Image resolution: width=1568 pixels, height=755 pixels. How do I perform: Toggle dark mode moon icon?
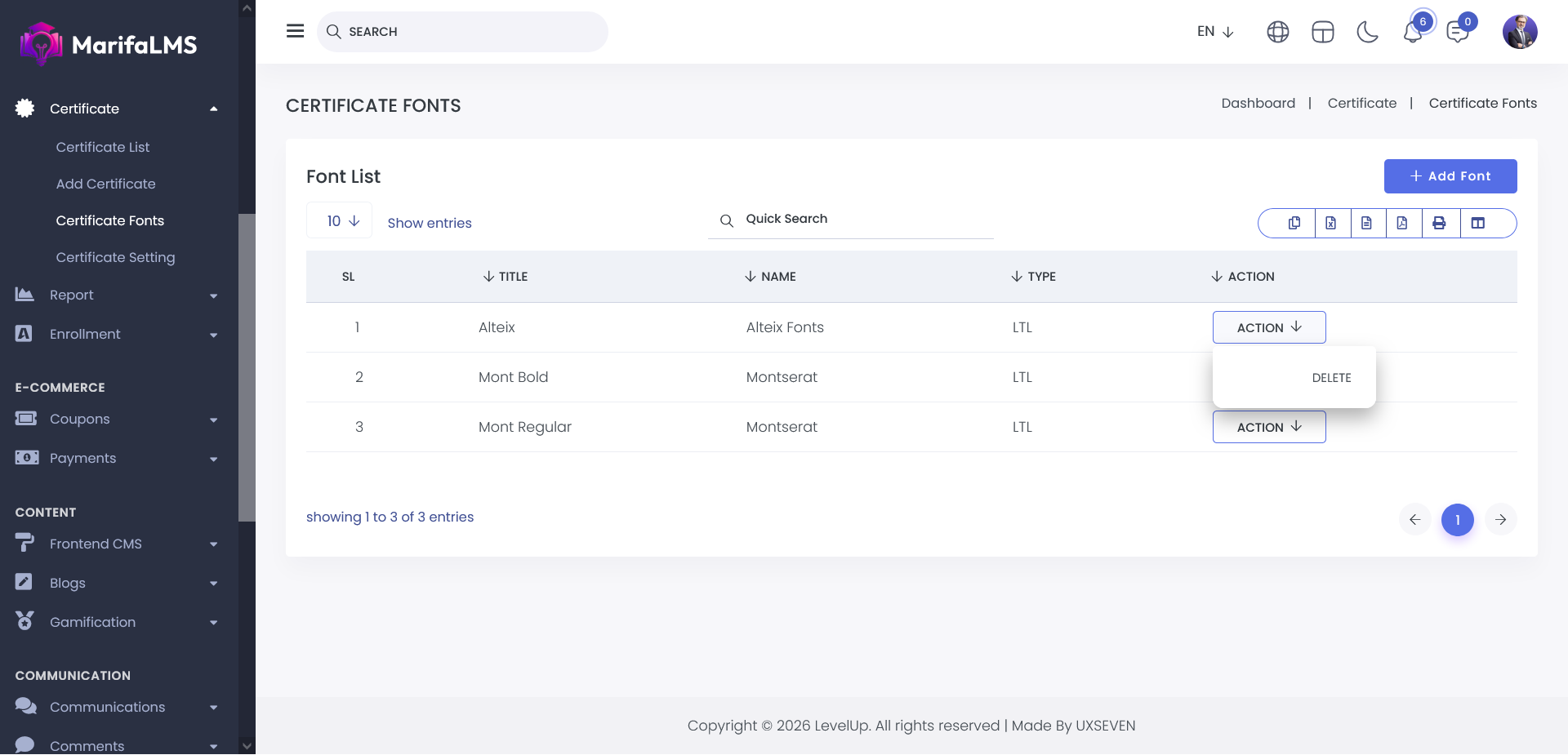(1367, 32)
